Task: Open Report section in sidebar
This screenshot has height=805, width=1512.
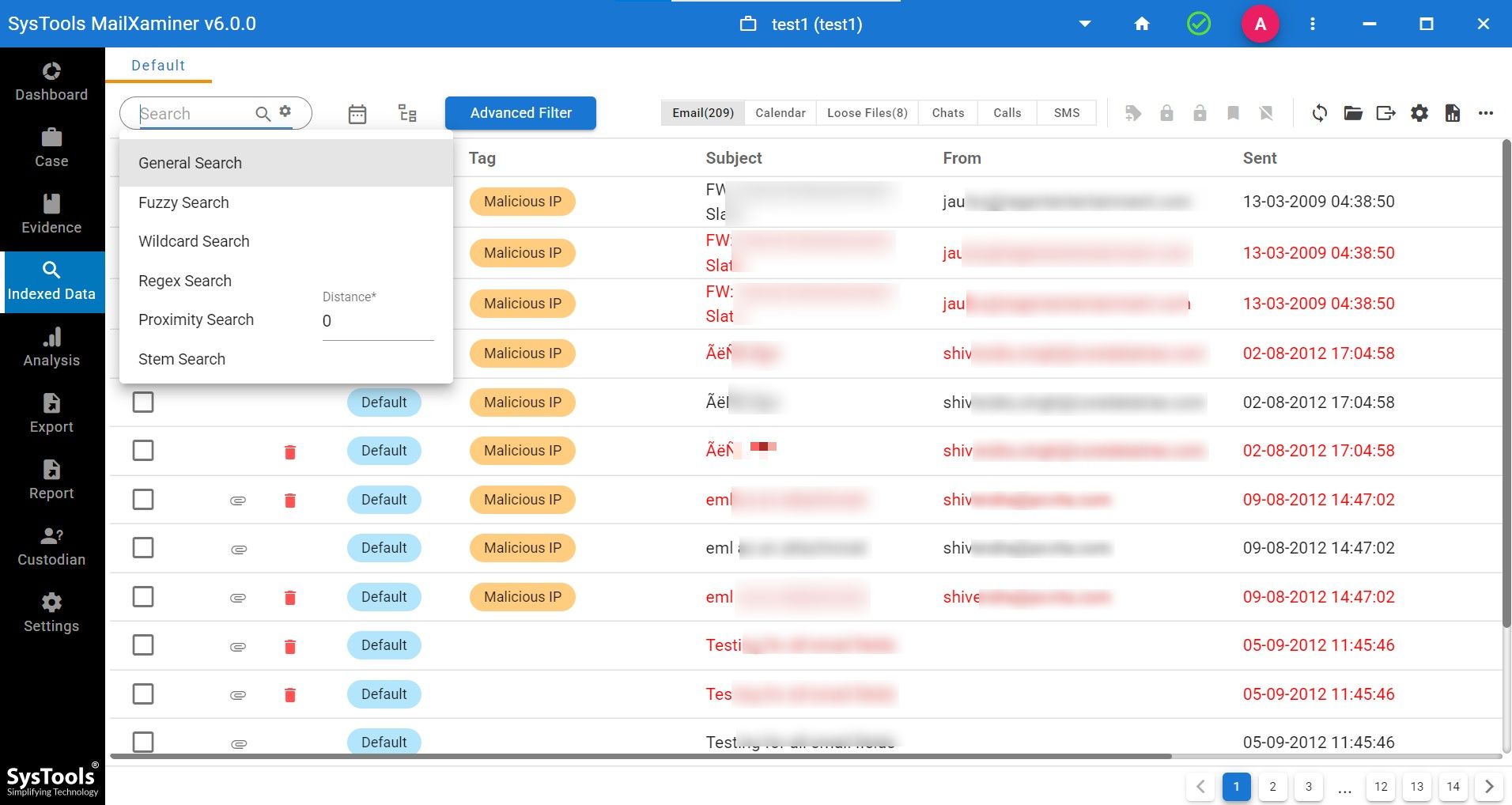Action: pos(51,481)
